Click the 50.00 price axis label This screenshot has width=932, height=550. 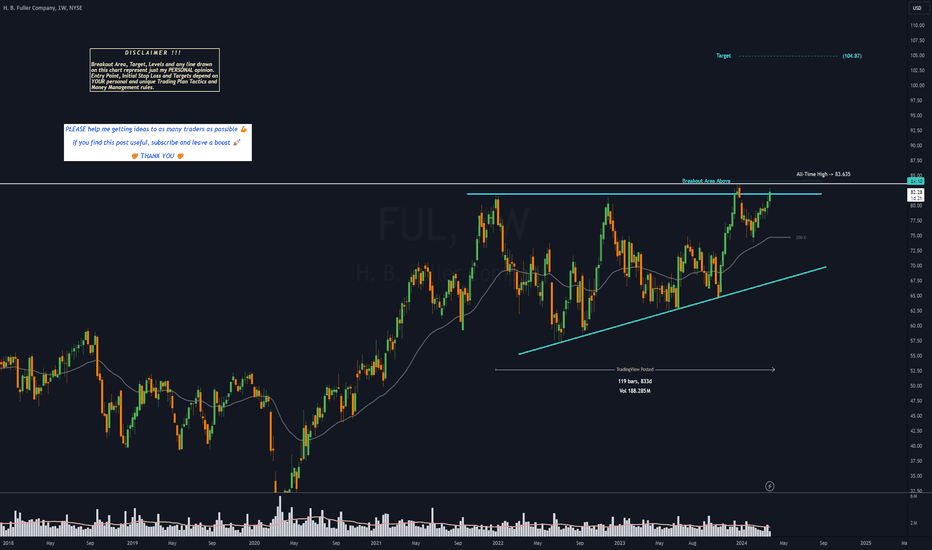click(917, 386)
